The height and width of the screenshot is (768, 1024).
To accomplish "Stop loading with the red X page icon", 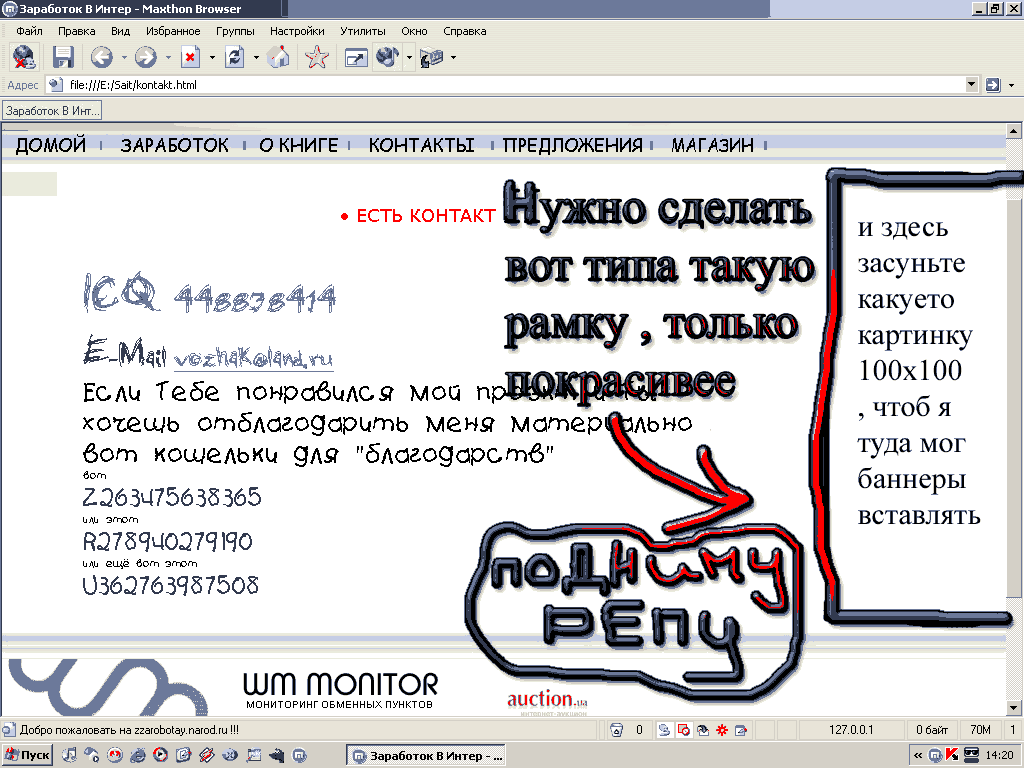I will [x=190, y=57].
